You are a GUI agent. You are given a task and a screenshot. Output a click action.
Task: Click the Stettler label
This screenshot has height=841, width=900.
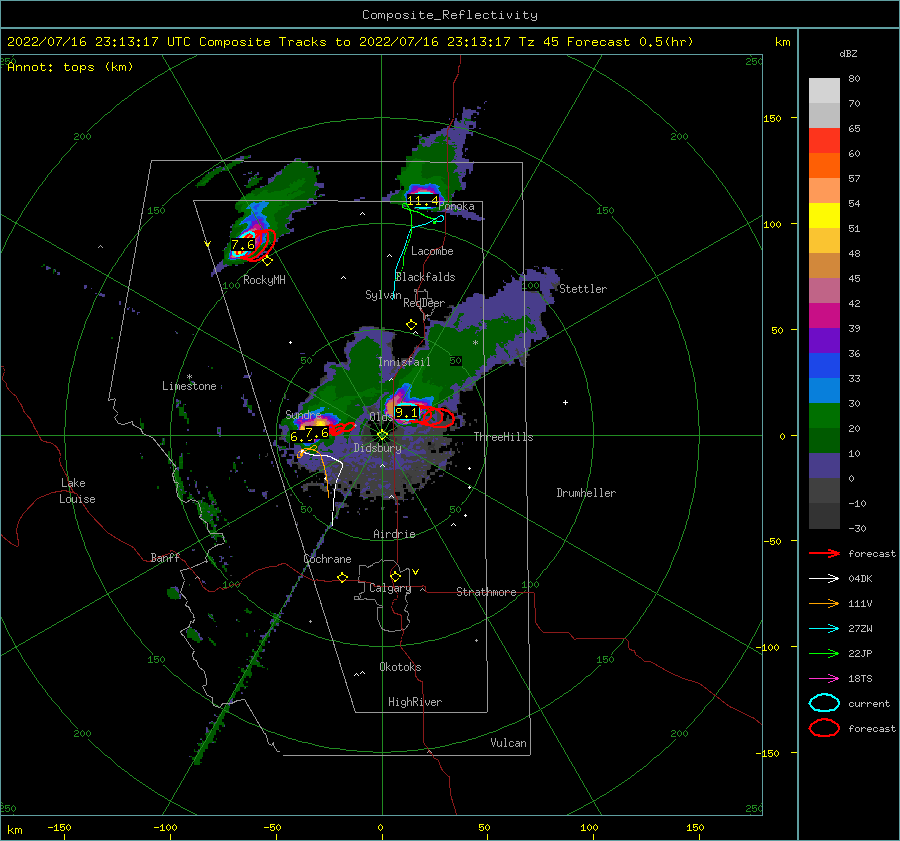point(583,289)
